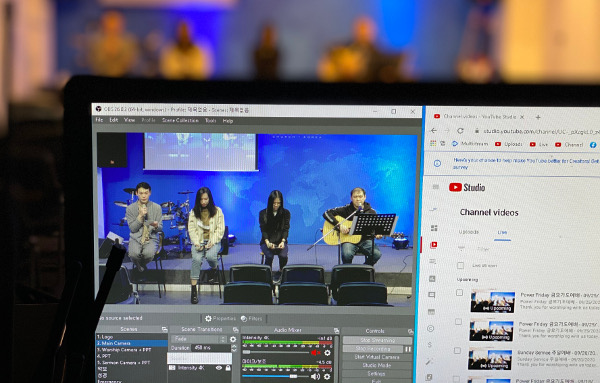
Task: Click the second mixer channel volume slider
Action: click(x=275, y=376)
